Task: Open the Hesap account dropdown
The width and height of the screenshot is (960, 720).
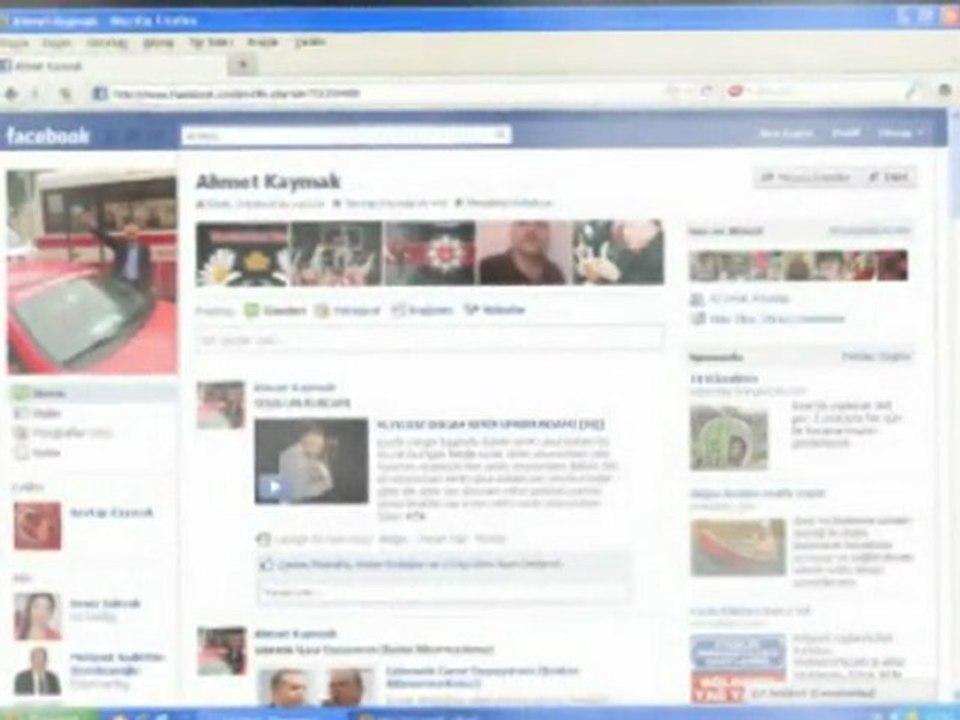Action: (900, 133)
